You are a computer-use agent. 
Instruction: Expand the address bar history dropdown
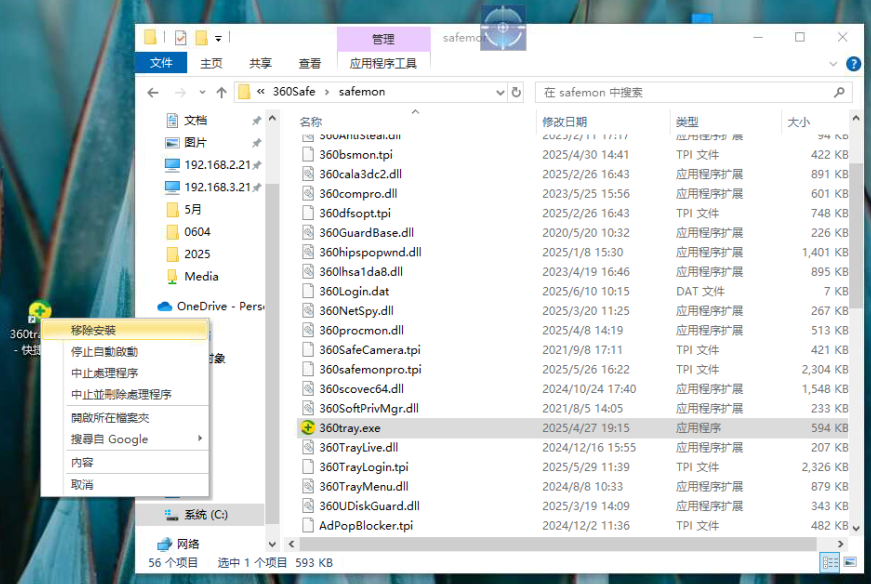(500, 92)
